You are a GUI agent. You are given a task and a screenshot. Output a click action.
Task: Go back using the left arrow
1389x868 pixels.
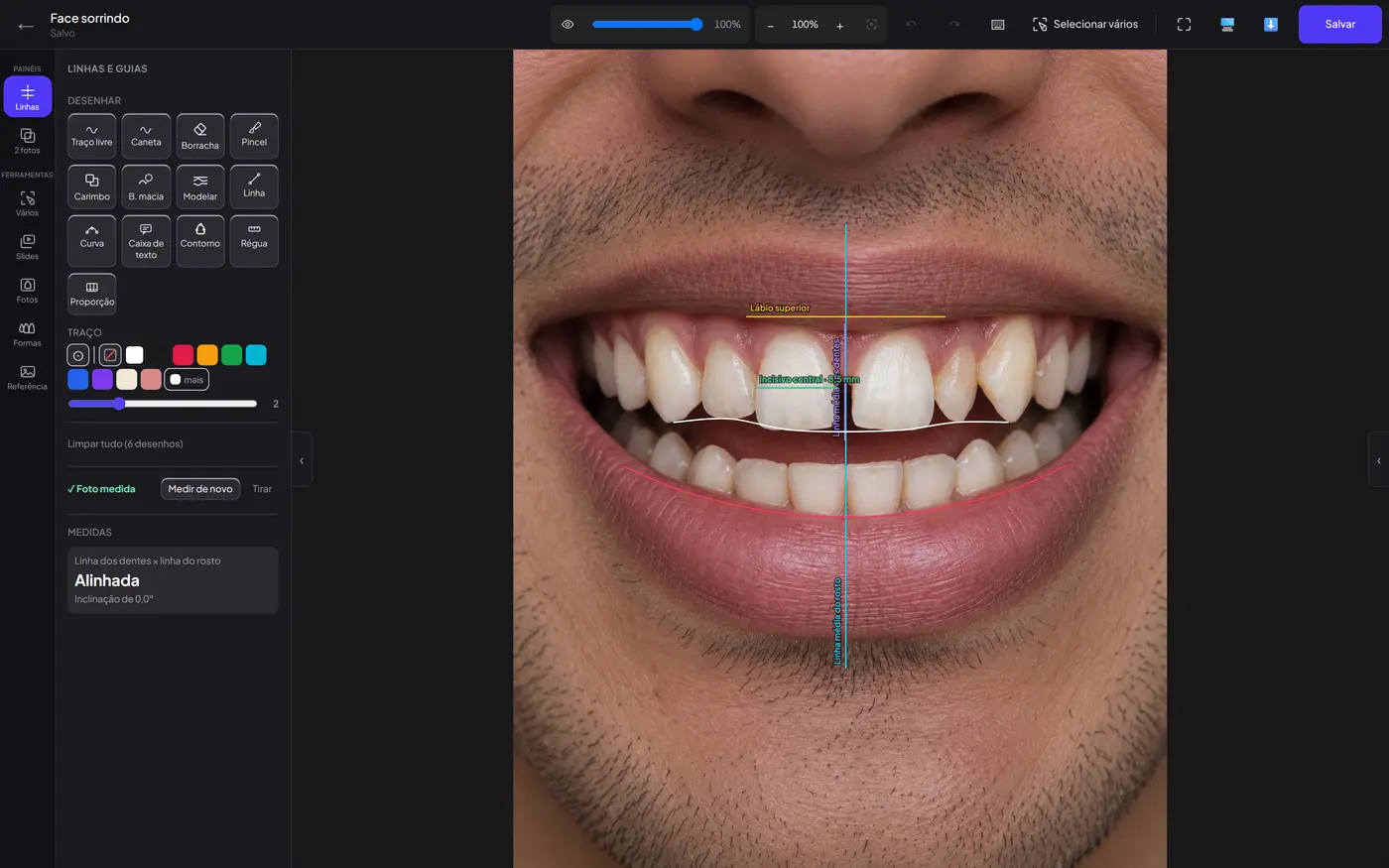(26, 26)
